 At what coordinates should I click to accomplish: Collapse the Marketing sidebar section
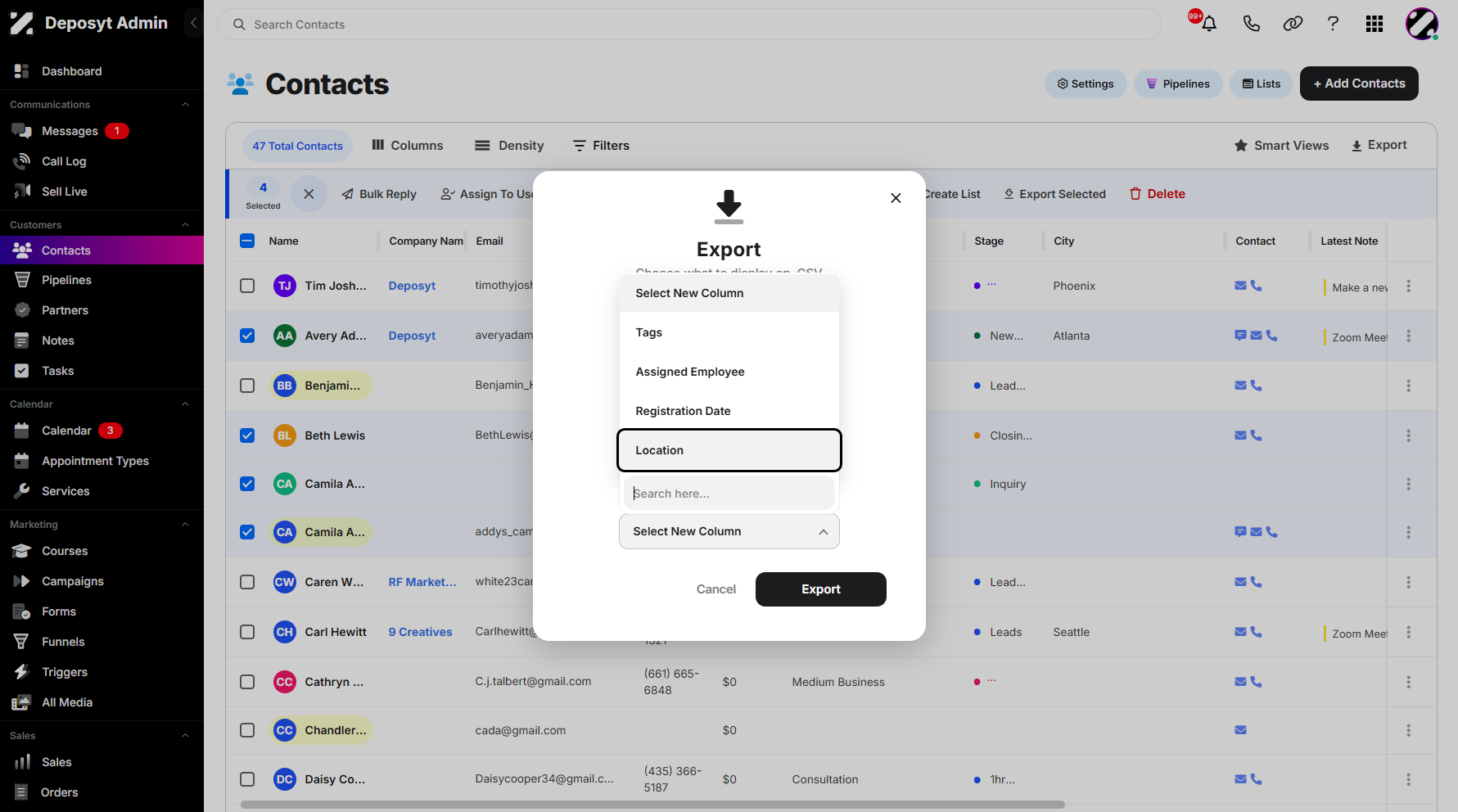tap(185, 525)
